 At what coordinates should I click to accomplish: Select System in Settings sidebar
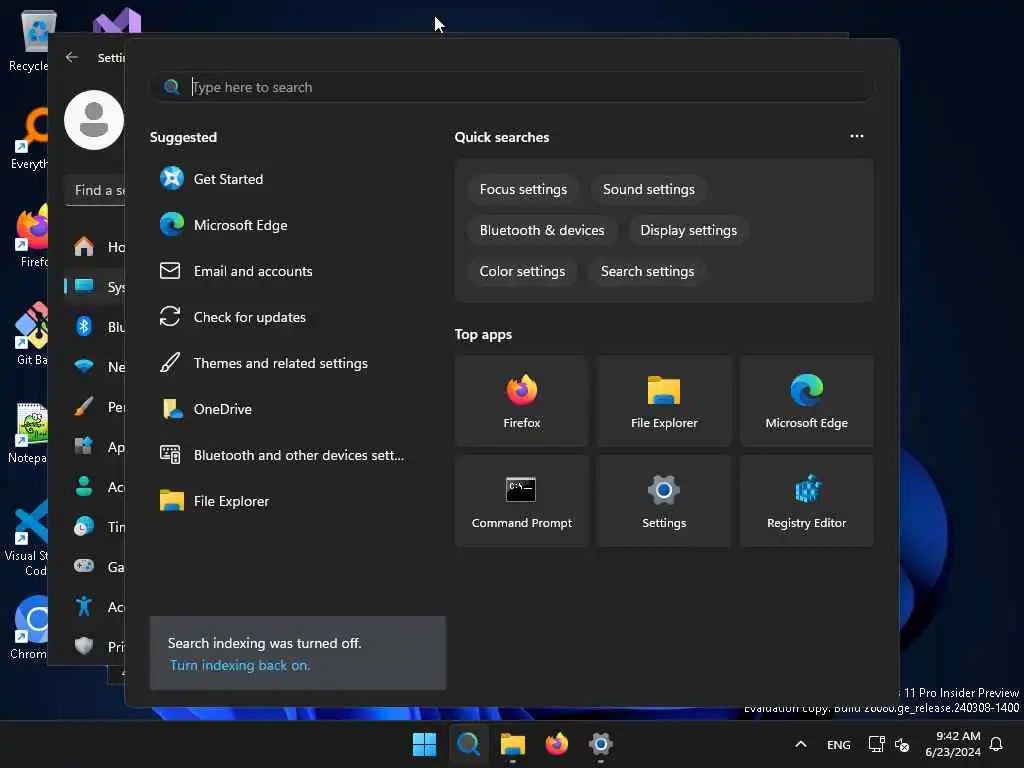coord(95,287)
